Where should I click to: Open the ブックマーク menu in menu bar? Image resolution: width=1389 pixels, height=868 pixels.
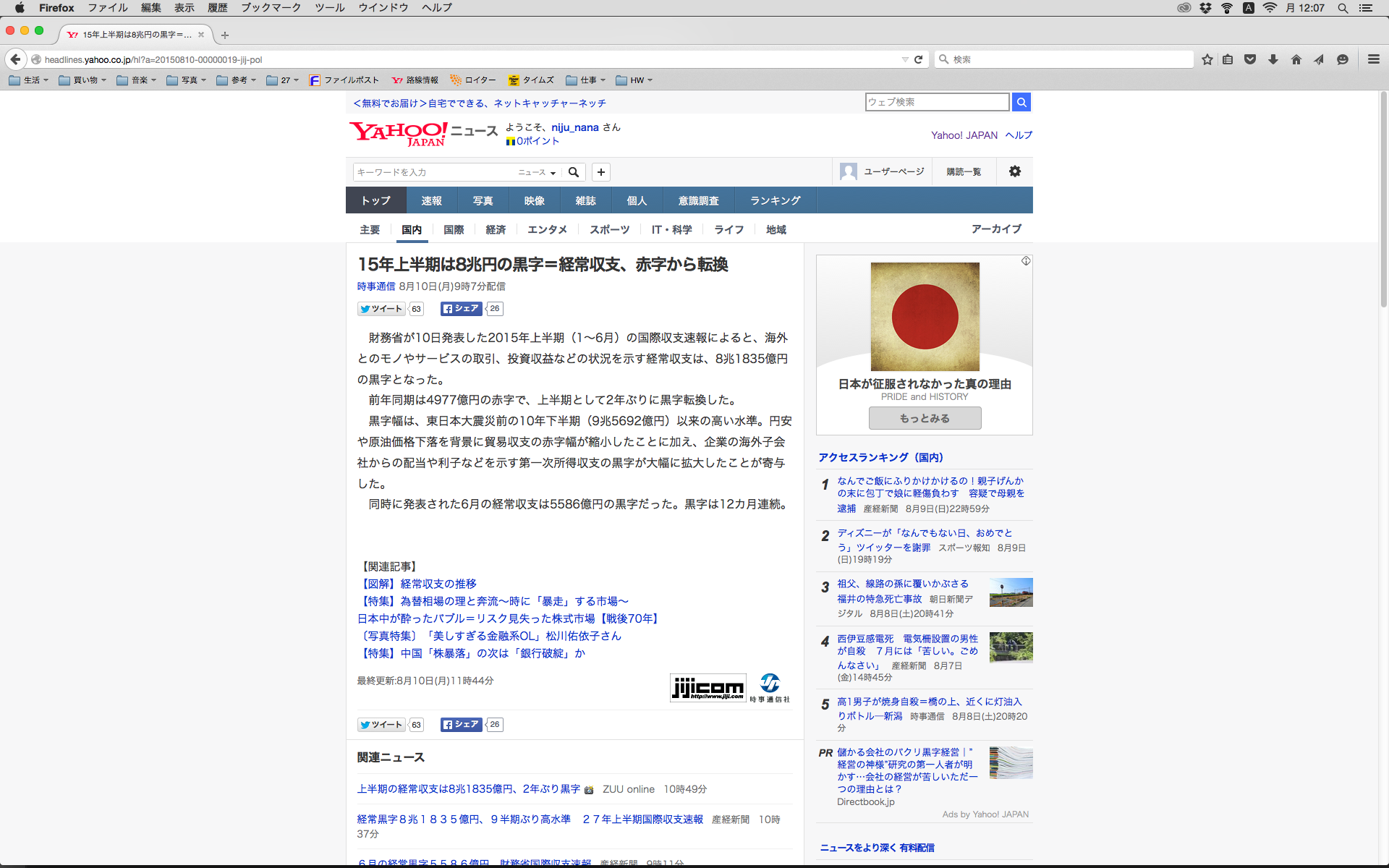pos(271,8)
